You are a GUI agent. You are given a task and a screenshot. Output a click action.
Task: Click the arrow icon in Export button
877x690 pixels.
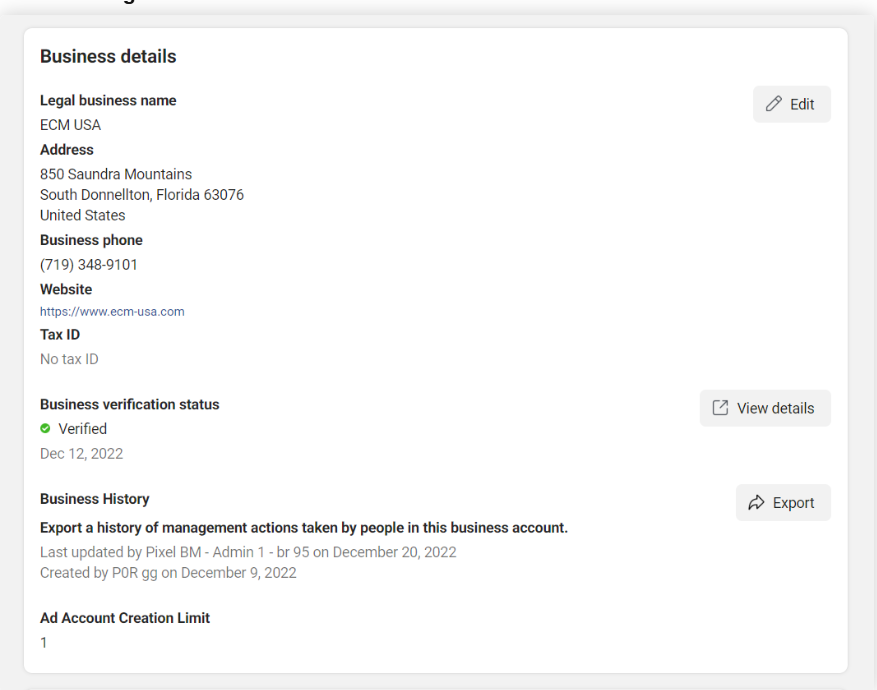point(757,503)
